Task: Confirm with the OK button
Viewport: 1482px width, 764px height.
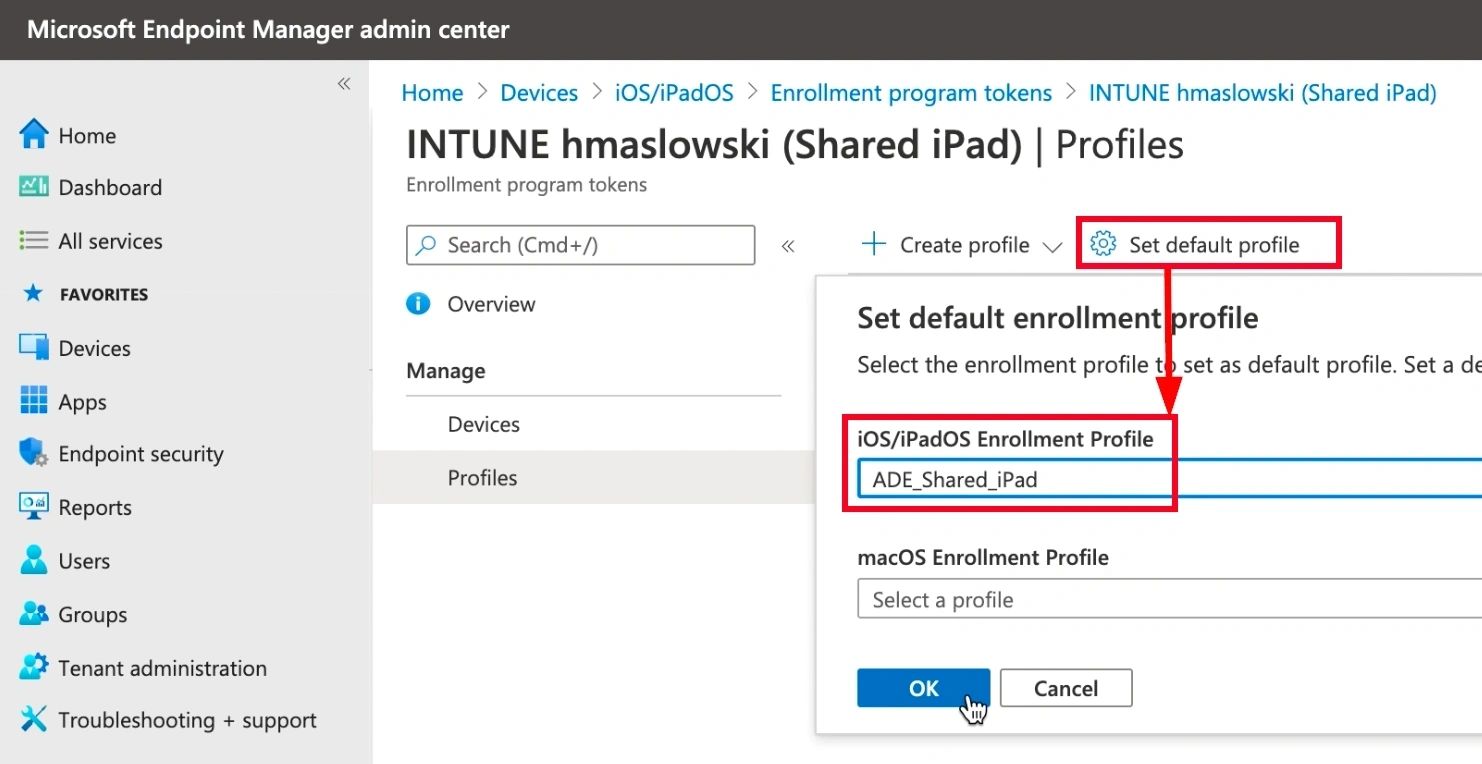Action: point(924,688)
